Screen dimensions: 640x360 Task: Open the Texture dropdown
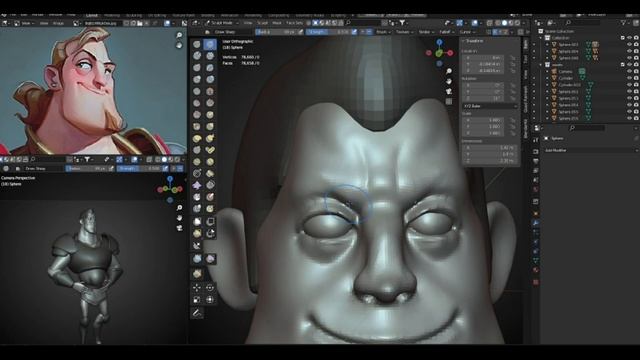pyautogui.click(x=404, y=32)
